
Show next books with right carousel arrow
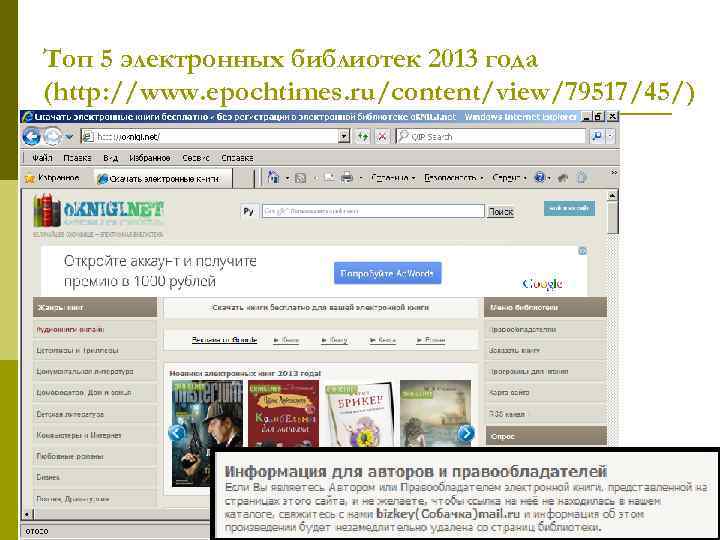(x=466, y=433)
